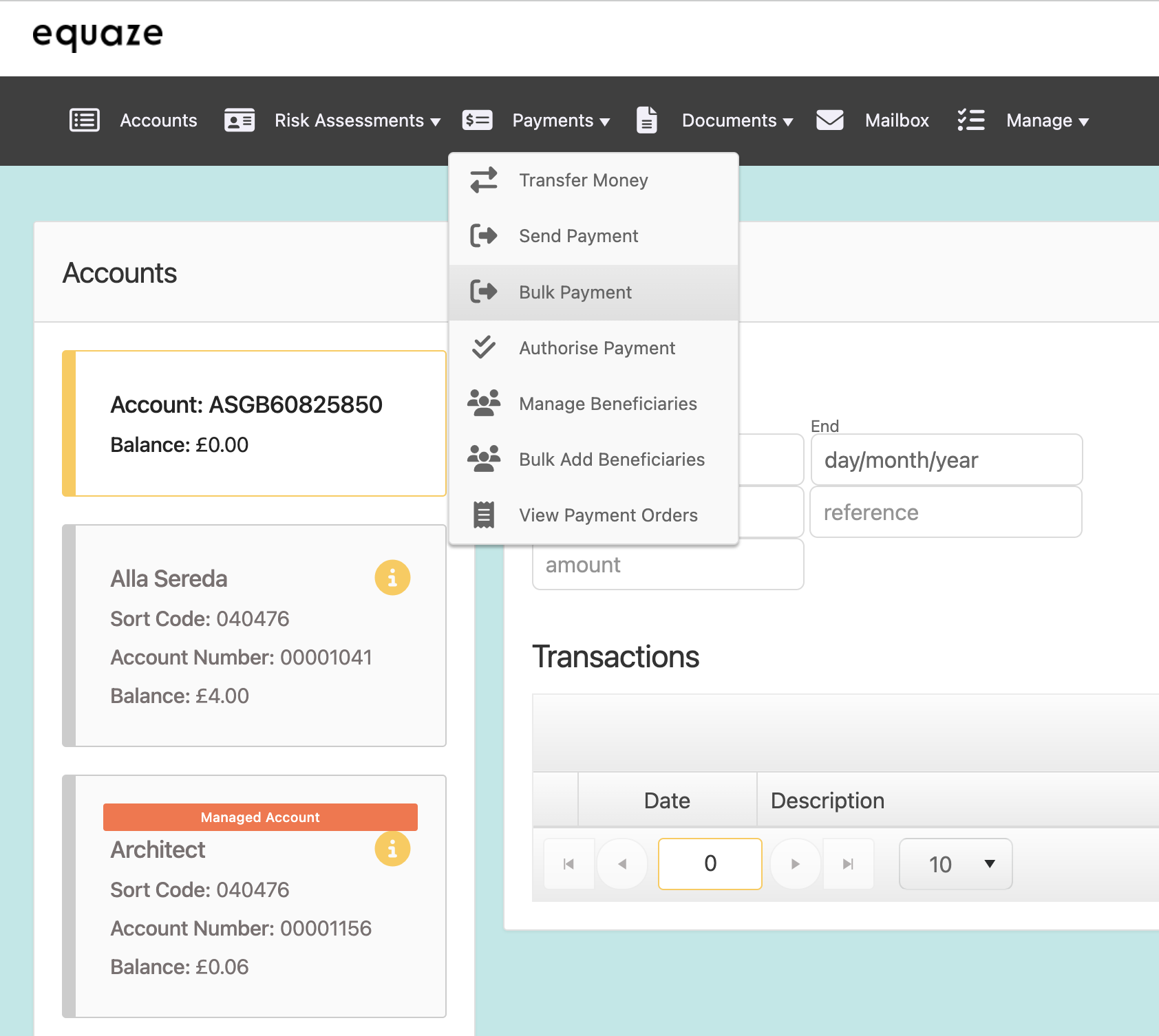Click the Transfer Money arrows icon
The image size is (1159, 1036).
(484, 180)
